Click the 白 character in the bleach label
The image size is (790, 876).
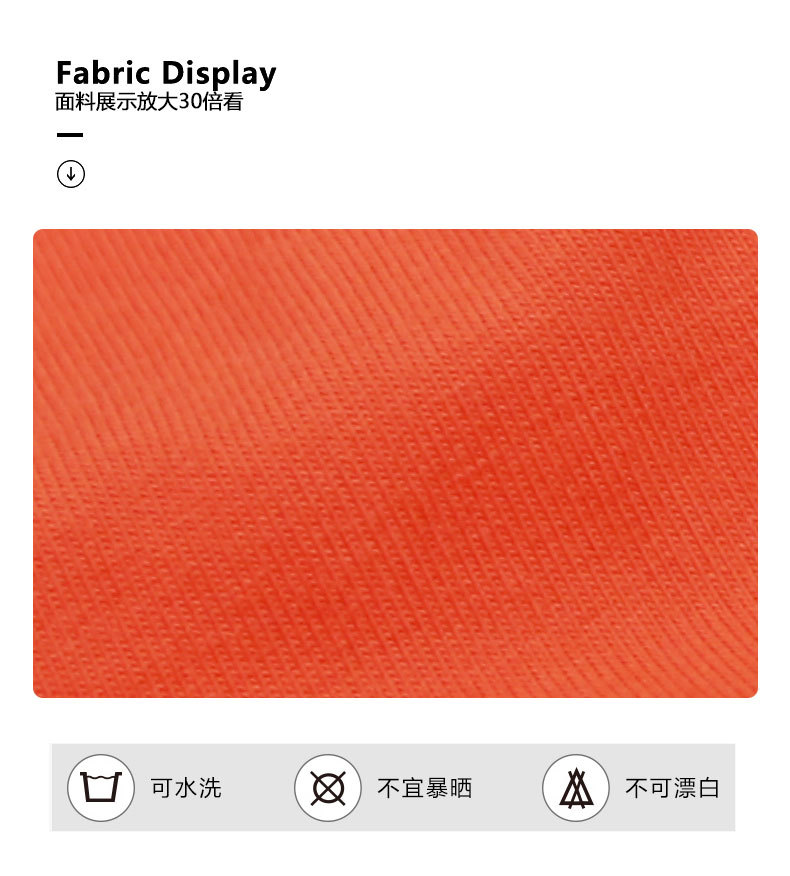(708, 788)
